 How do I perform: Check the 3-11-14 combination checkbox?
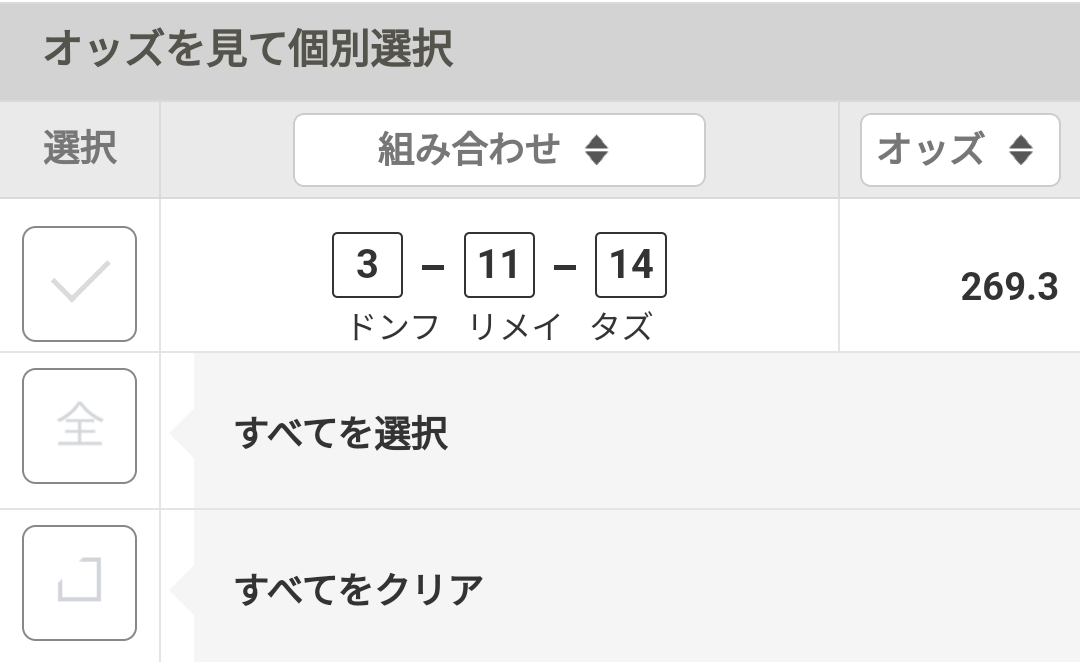[79, 284]
